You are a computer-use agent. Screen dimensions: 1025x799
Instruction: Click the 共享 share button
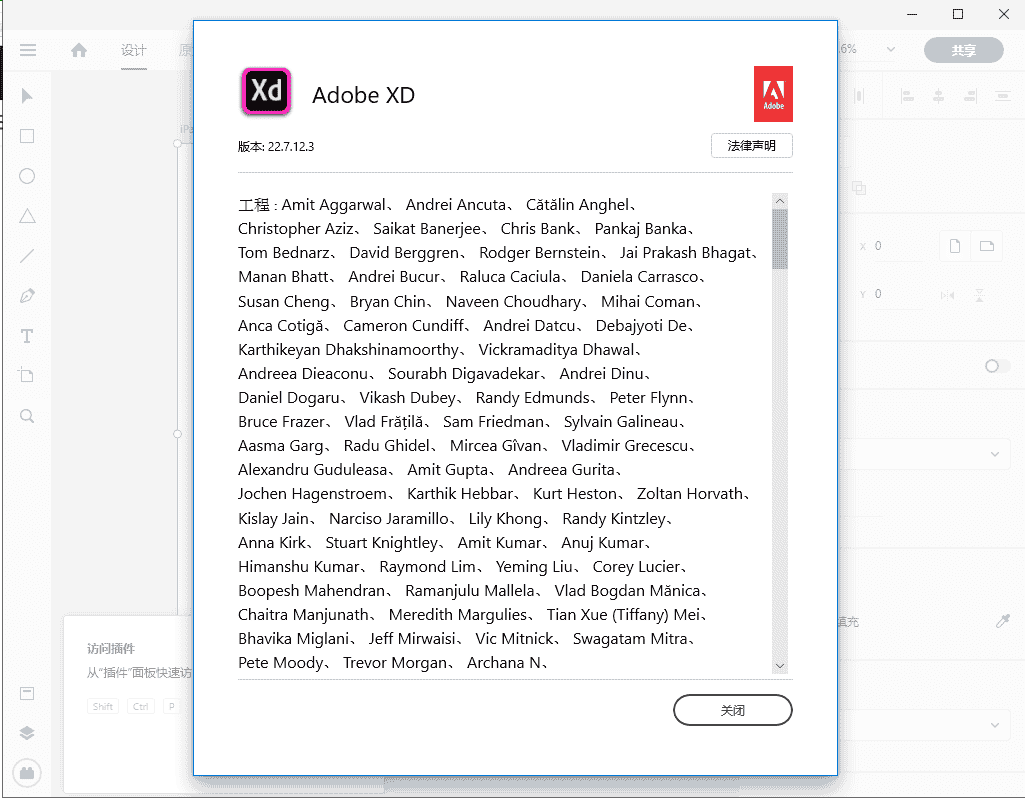click(963, 51)
